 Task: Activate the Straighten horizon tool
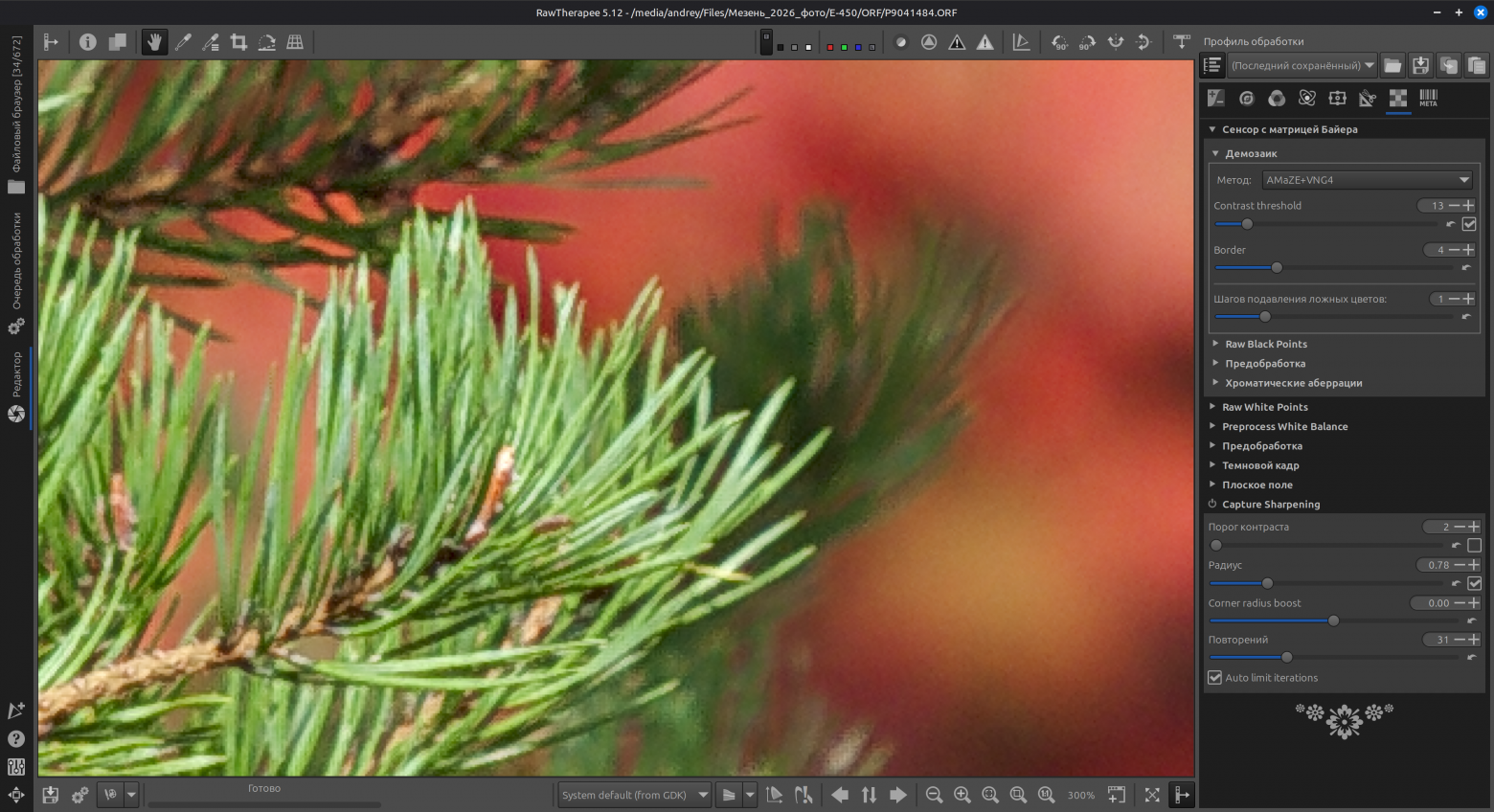click(267, 42)
